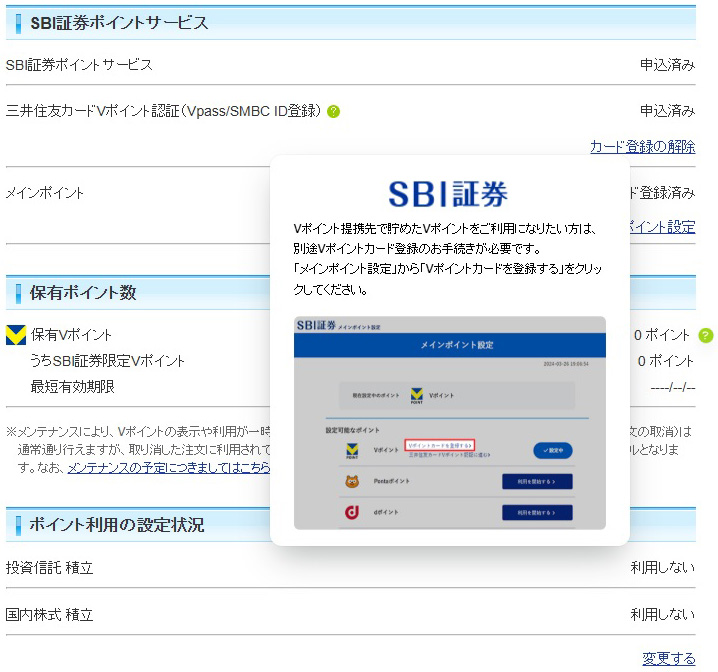Click the green help icon next to 0 ポイント
The height and width of the screenshot is (672, 718).
point(706,335)
